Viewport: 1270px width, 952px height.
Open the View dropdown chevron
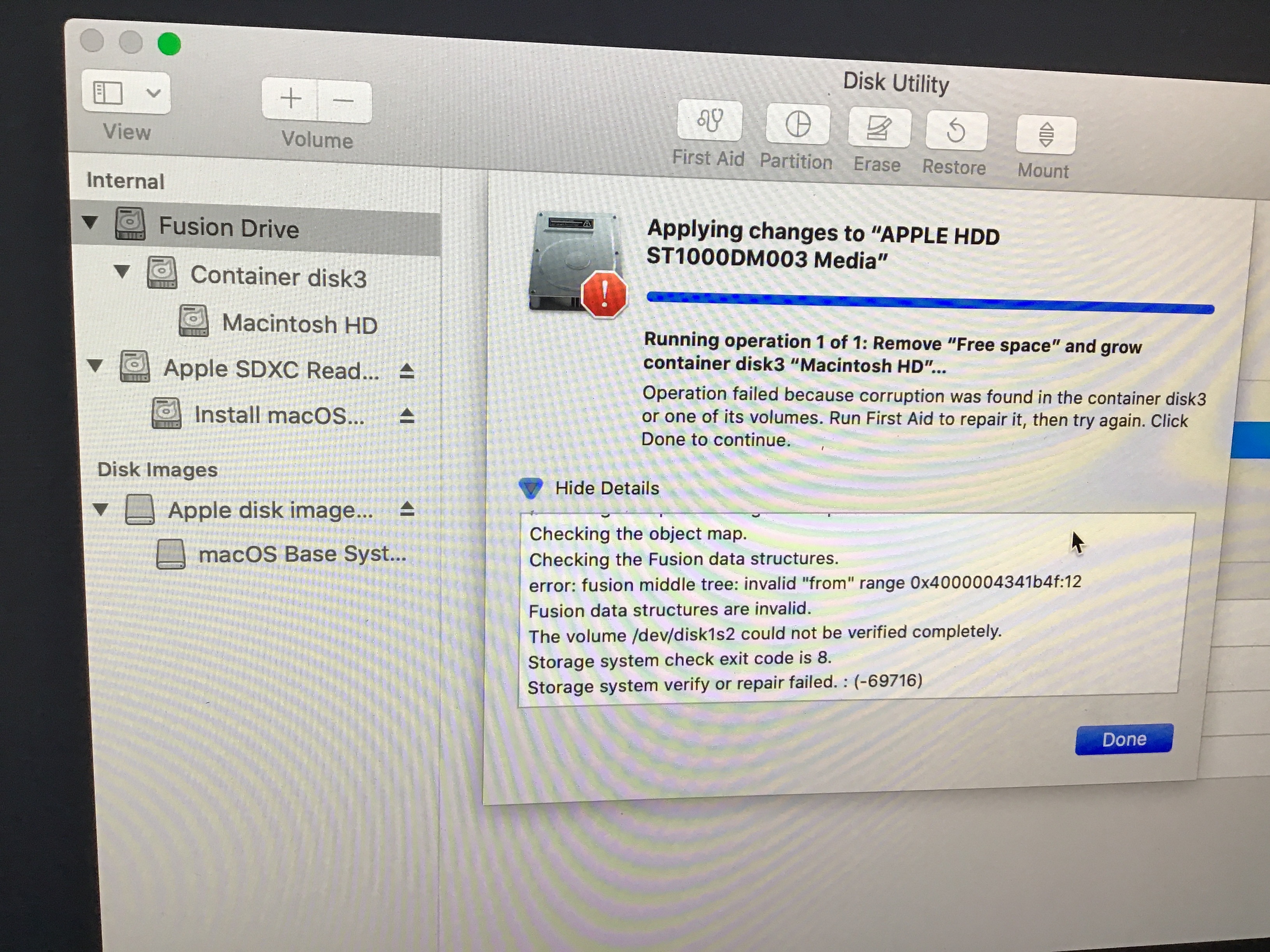(x=153, y=93)
